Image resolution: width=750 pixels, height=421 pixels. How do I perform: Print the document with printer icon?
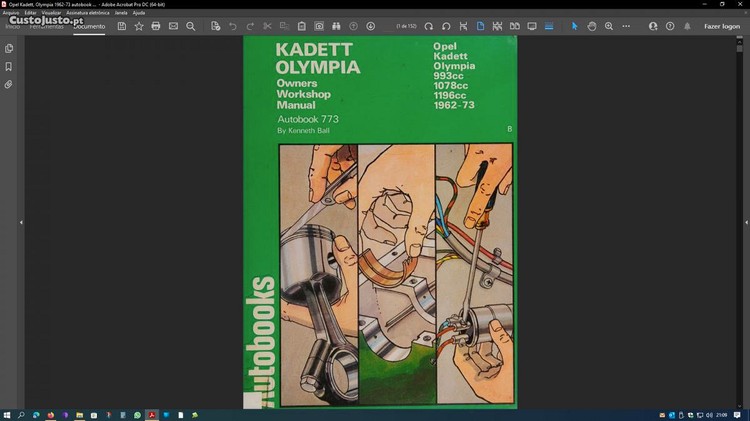(x=156, y=26)
